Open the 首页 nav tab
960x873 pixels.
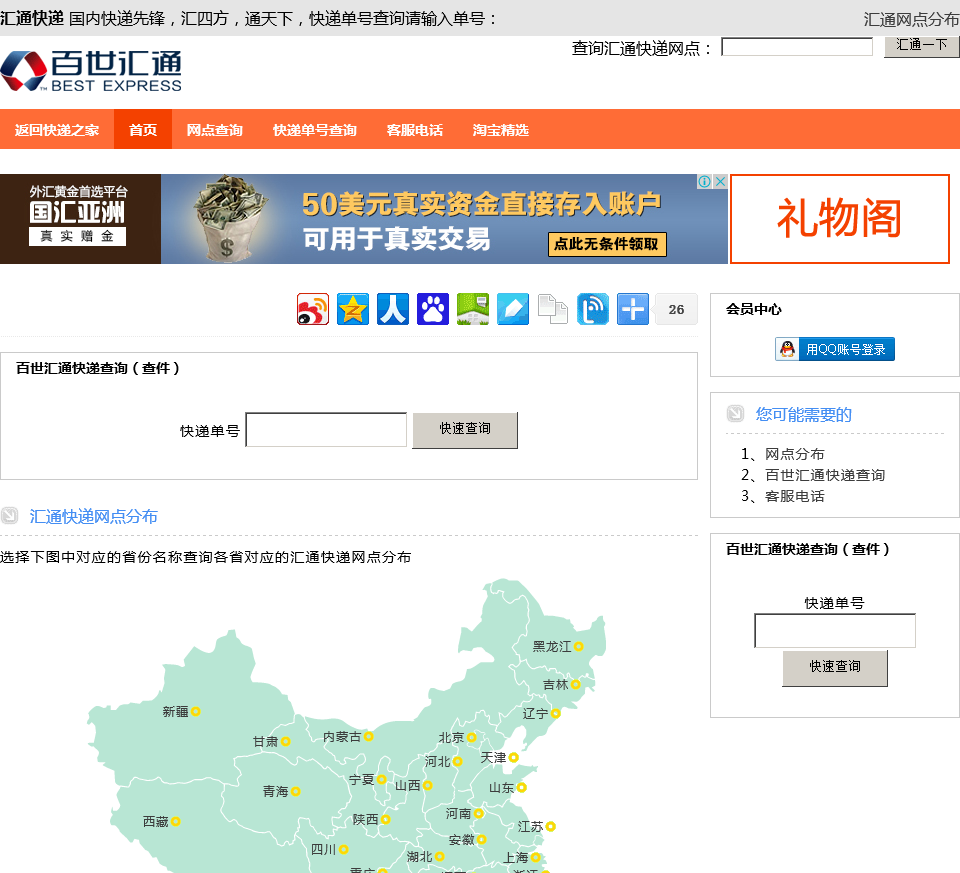[143, 130]
